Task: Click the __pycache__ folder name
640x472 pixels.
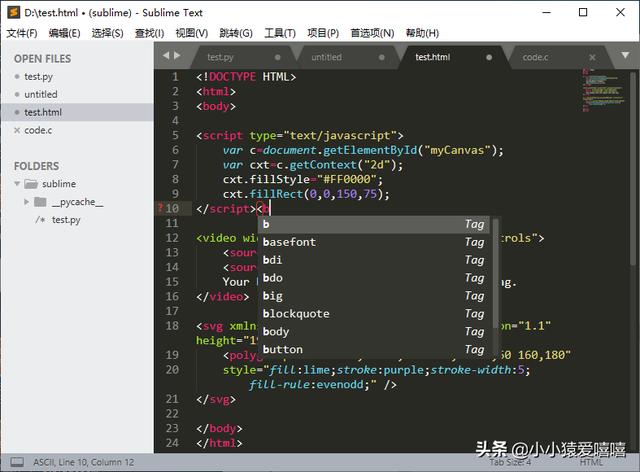Action: [x=78, y=202]
